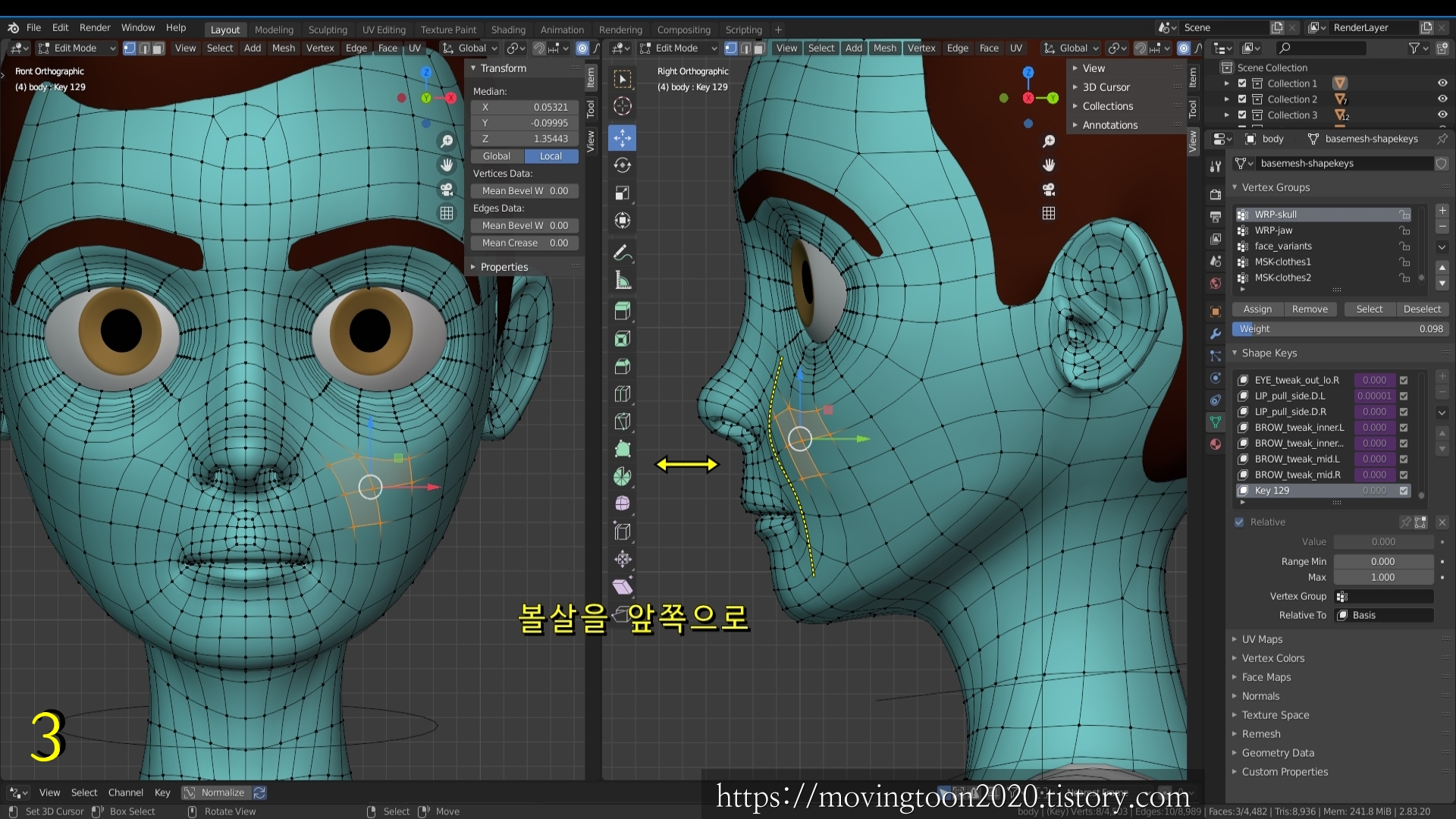This screenshot has width=1456, height=819.
Task: Click zoom icon in left viewport
Action: click(x=447, y=141)
